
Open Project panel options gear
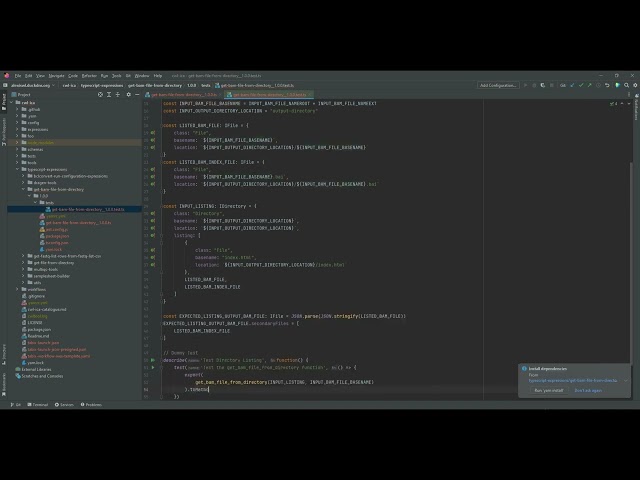[x=129, y=95]
